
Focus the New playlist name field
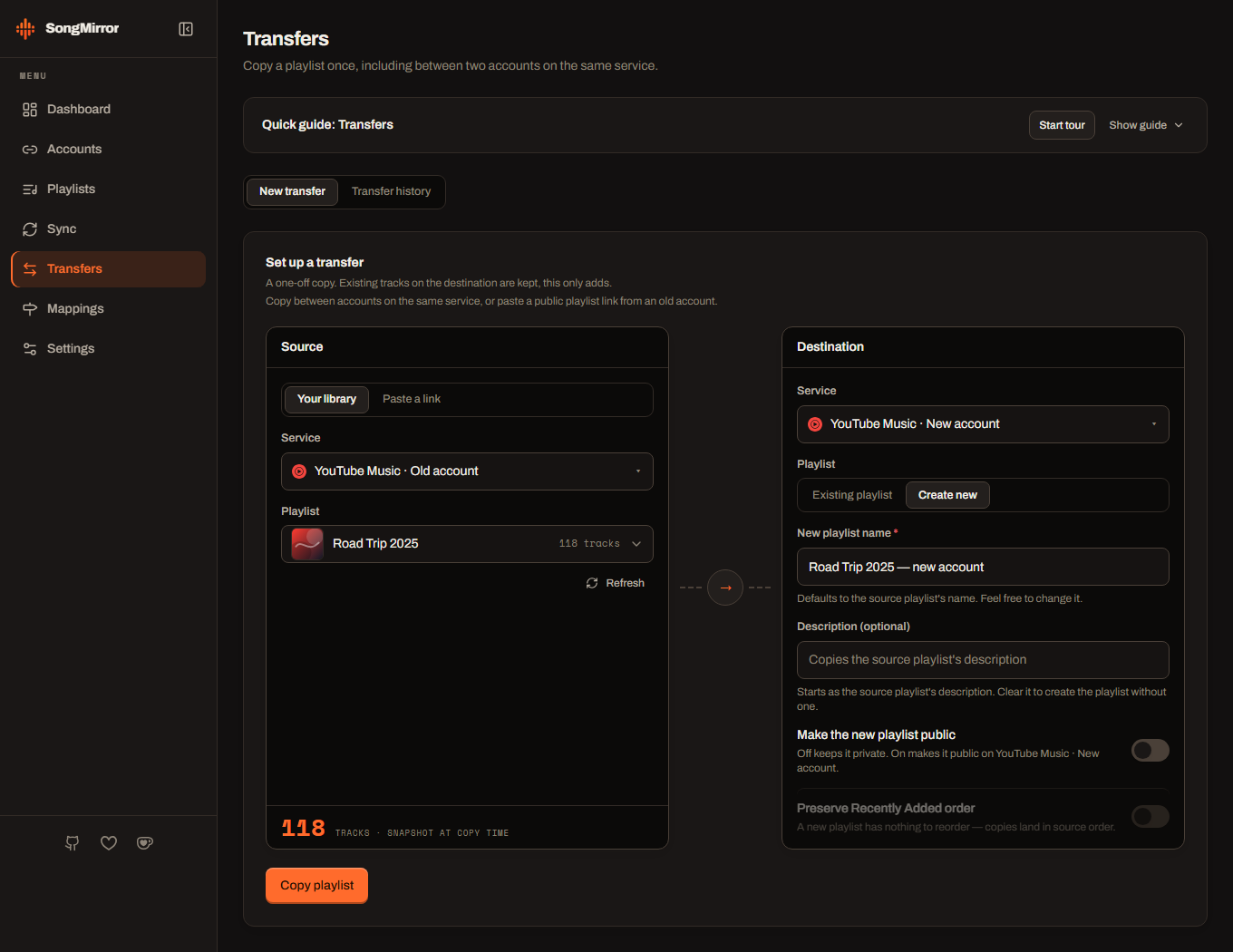click(x=983, y=567)
